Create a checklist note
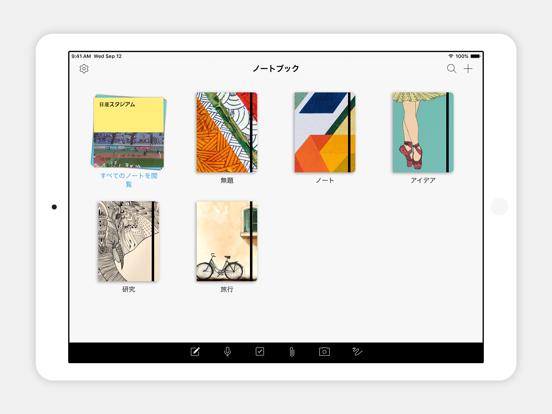The width and height of the screenshot is (552, 414). [x=260, y=352]
